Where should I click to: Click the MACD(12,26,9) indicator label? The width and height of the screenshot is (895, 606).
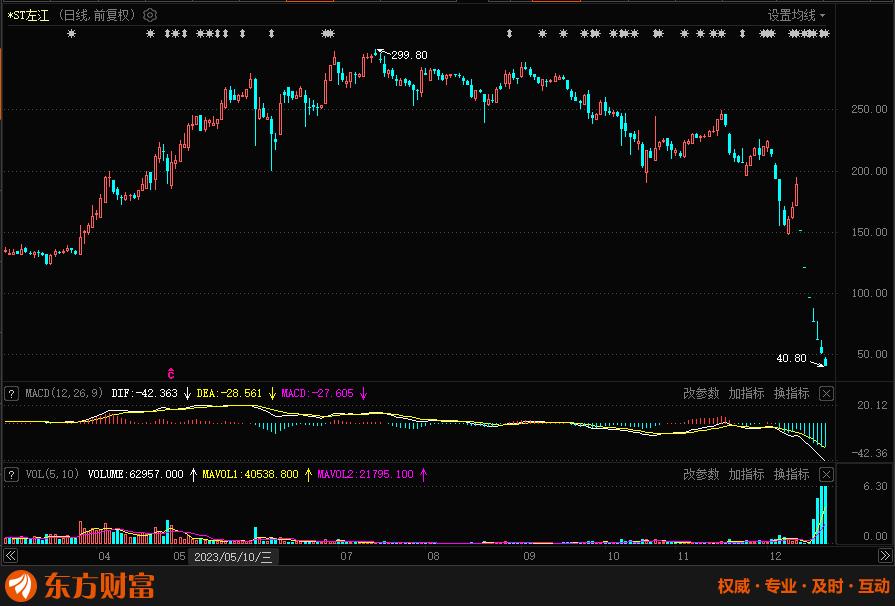click(x=64, y=394)
